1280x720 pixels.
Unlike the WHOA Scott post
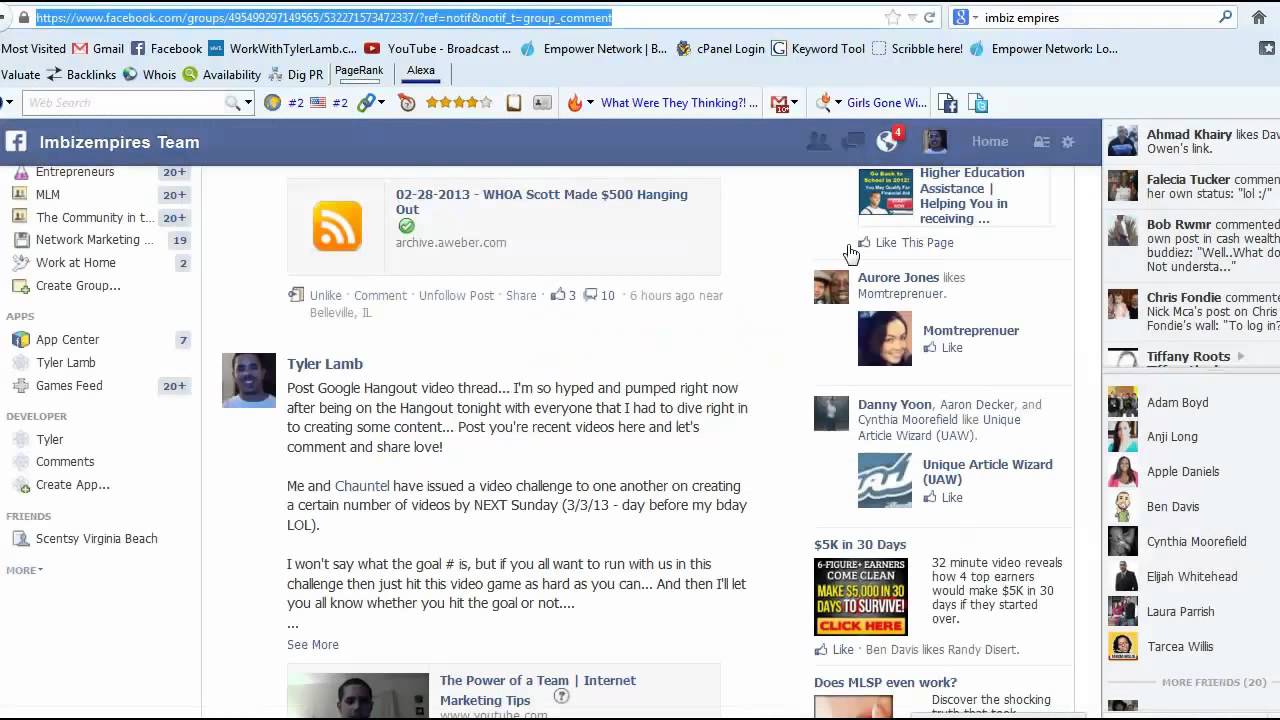(x=325, y=295)
